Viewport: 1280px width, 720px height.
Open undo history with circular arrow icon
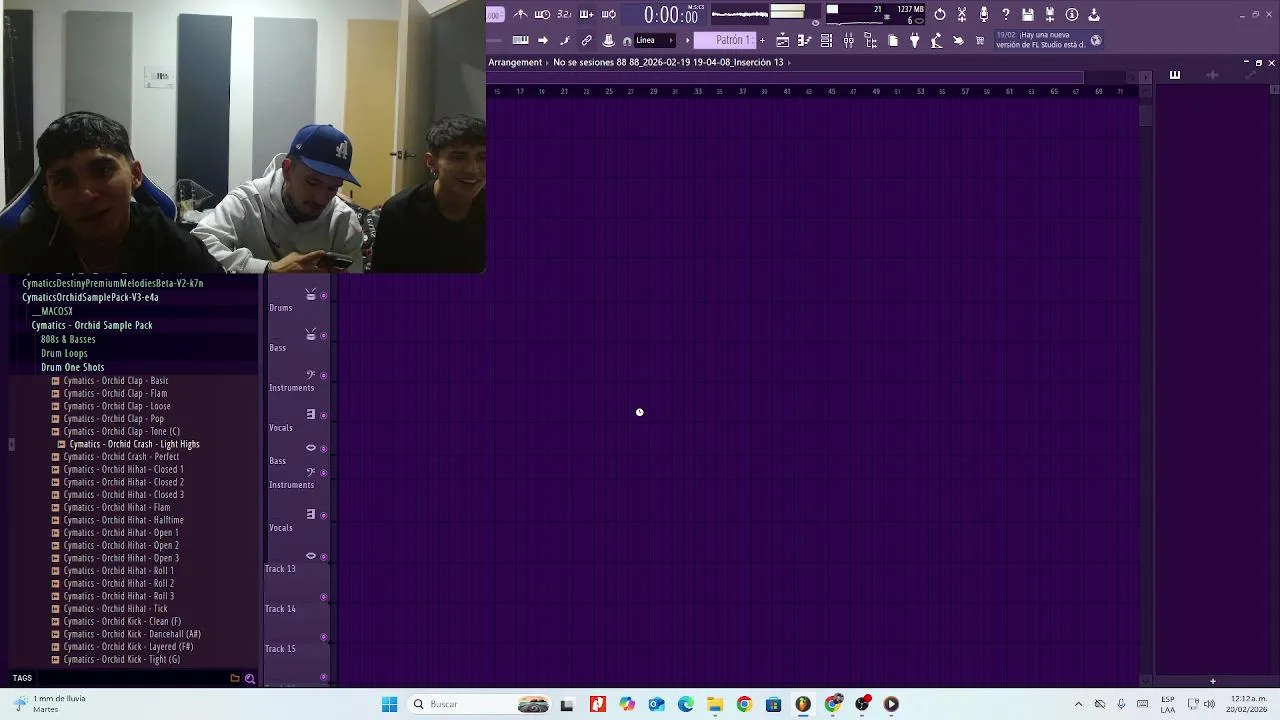[939, 15]
